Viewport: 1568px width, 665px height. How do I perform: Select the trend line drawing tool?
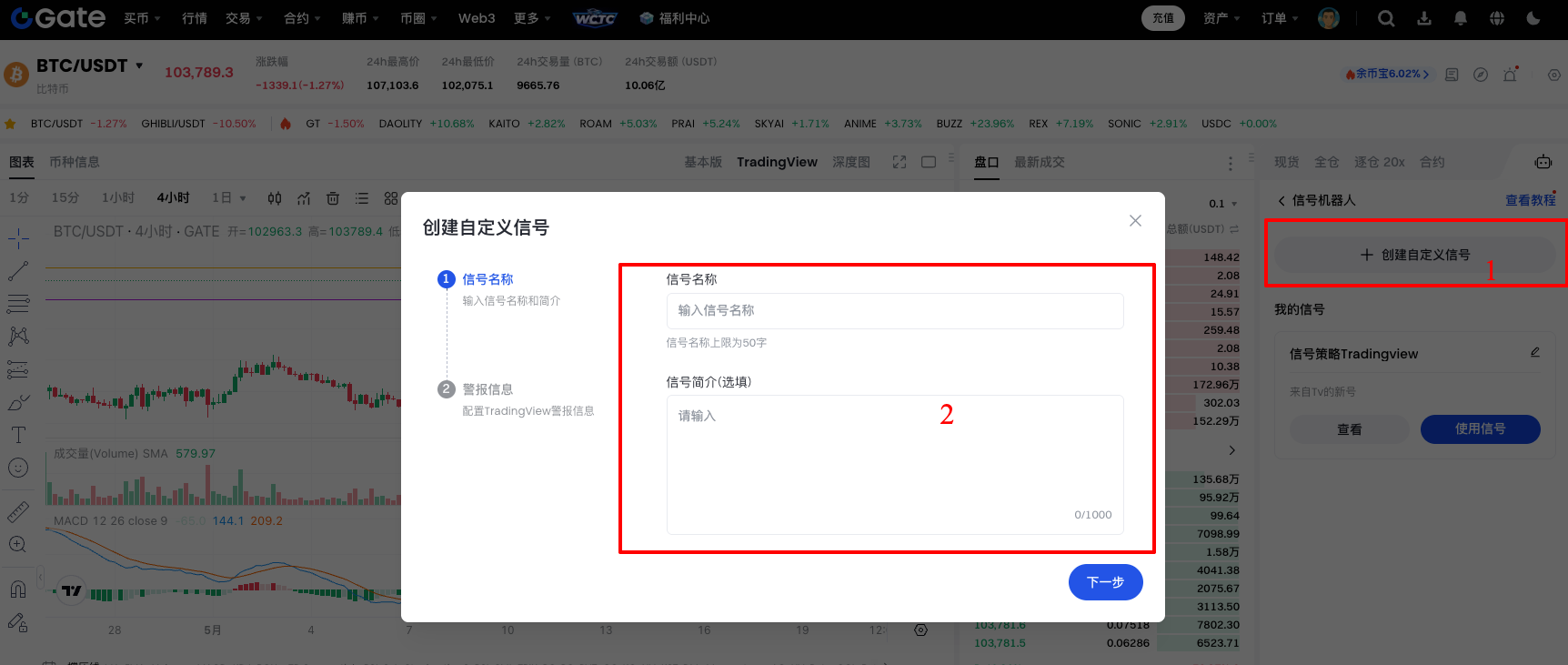pyautogui.click(x=18, y=271)
